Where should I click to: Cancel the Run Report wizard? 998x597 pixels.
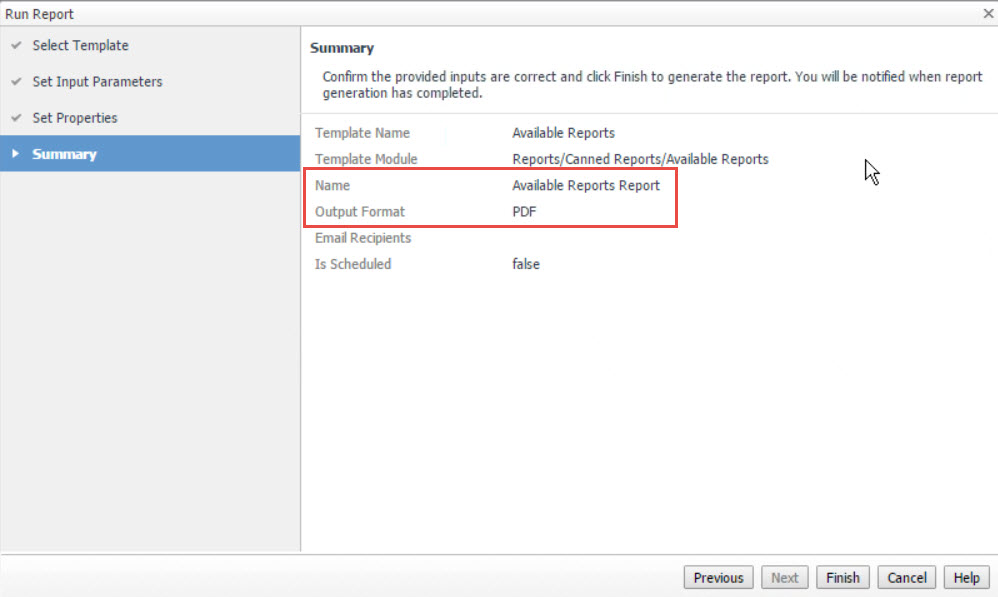(x=907, y=577)
